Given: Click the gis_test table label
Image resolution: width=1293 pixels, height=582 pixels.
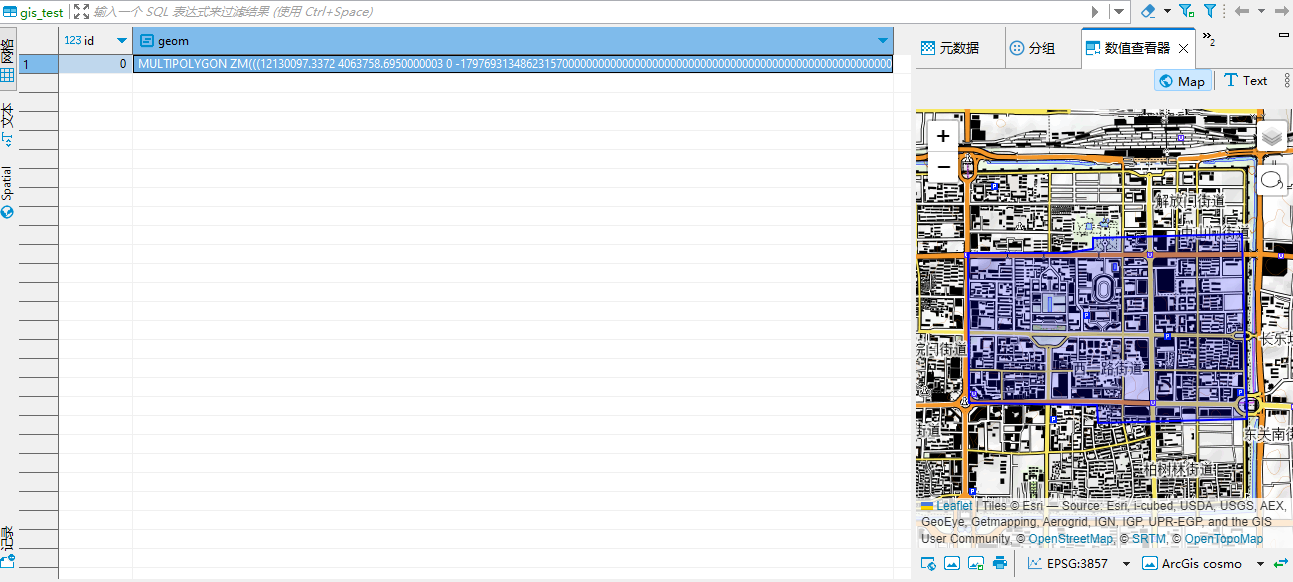Looking at the screenshot, I should (x=33, y=12).
